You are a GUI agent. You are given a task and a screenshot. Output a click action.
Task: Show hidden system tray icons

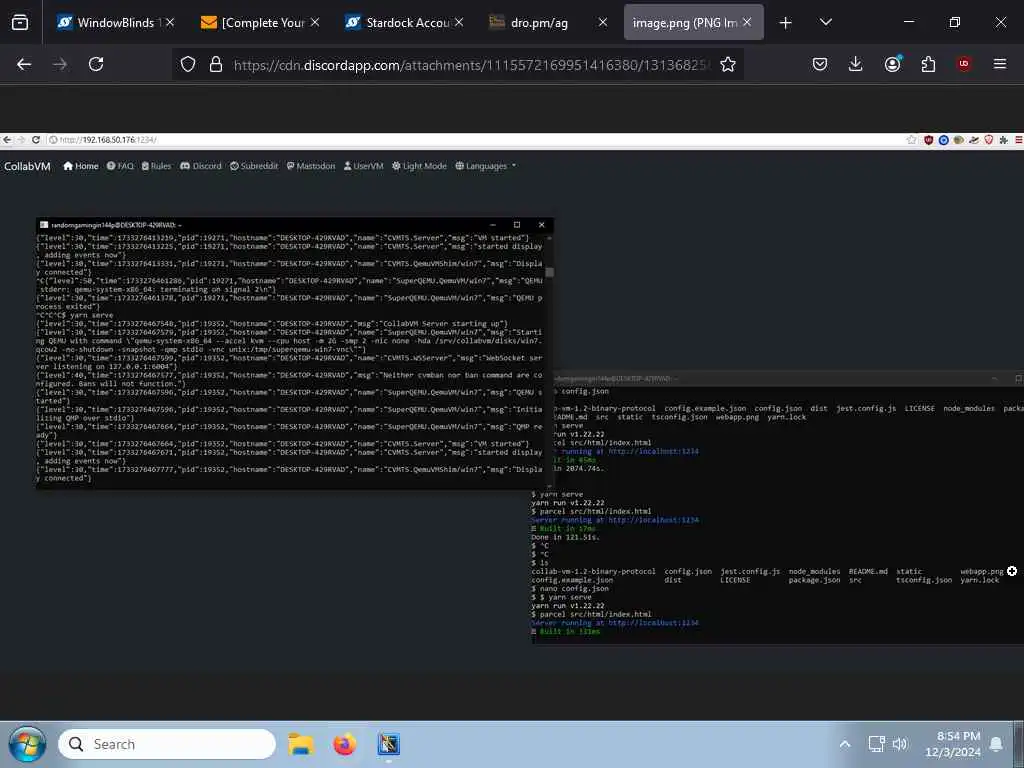click(844, 744)
